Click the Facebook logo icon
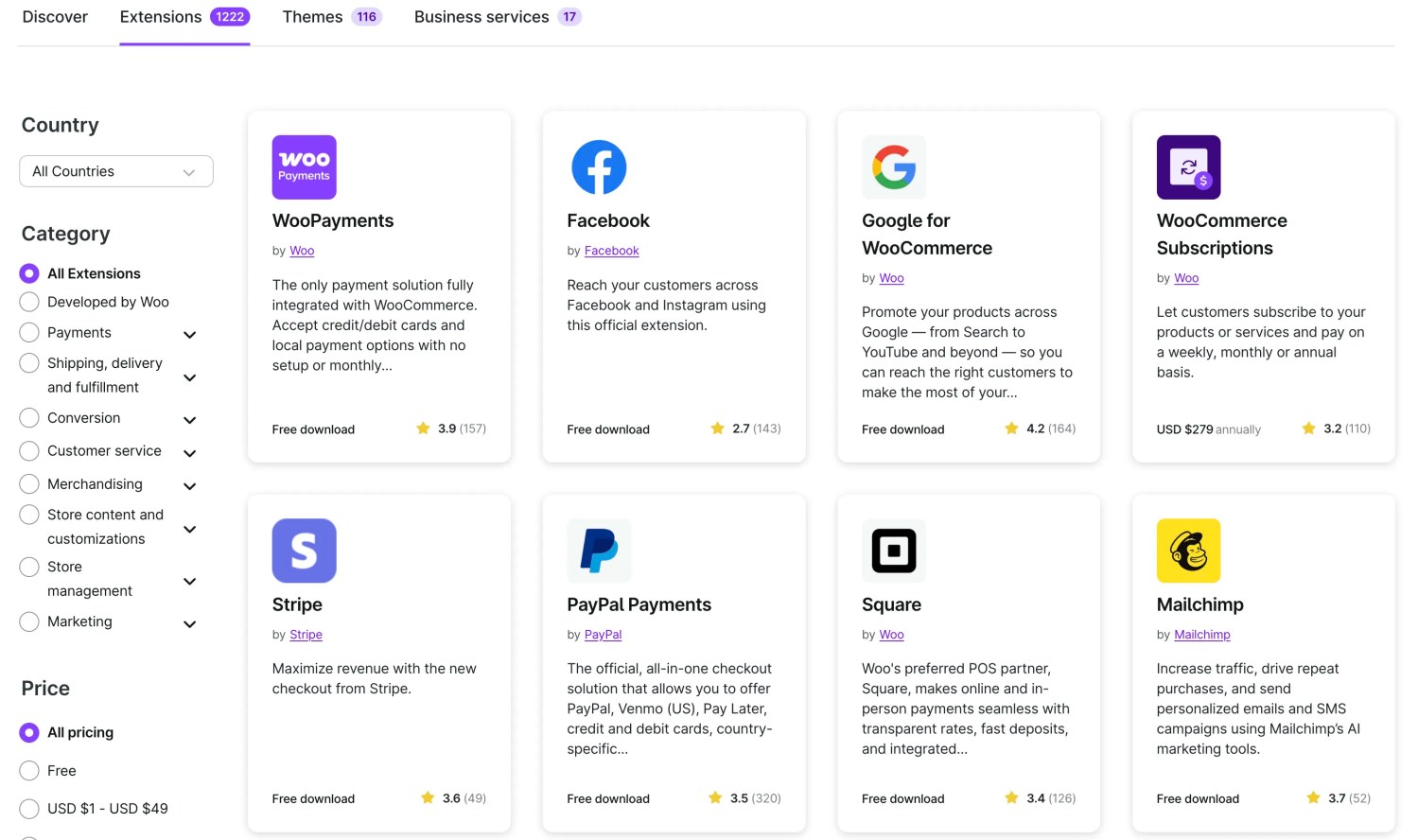This screenshot has height=840, width=1418. pos(599,167)
